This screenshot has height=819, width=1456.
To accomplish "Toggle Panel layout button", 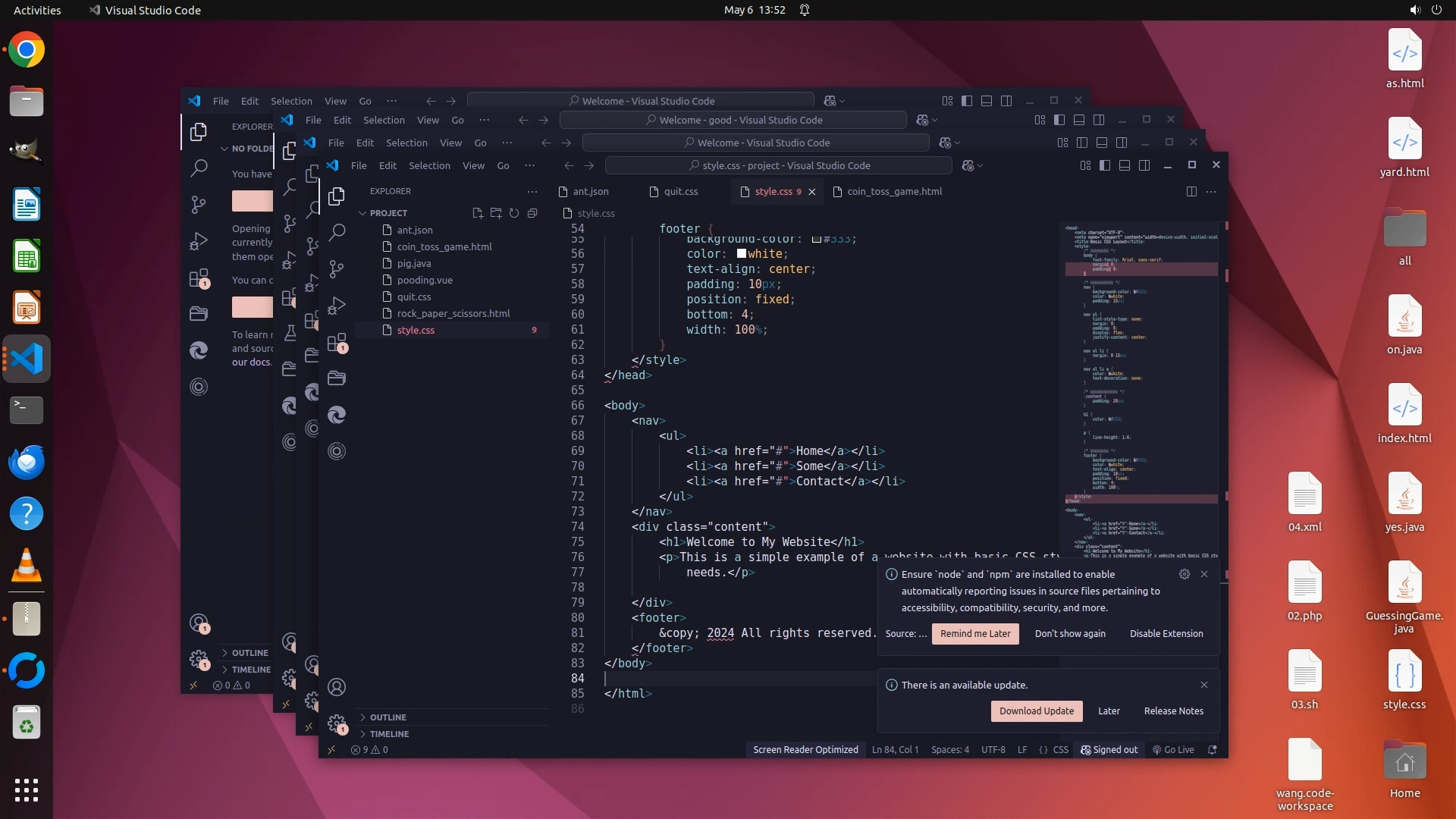I will click(x=1125, y=165).
